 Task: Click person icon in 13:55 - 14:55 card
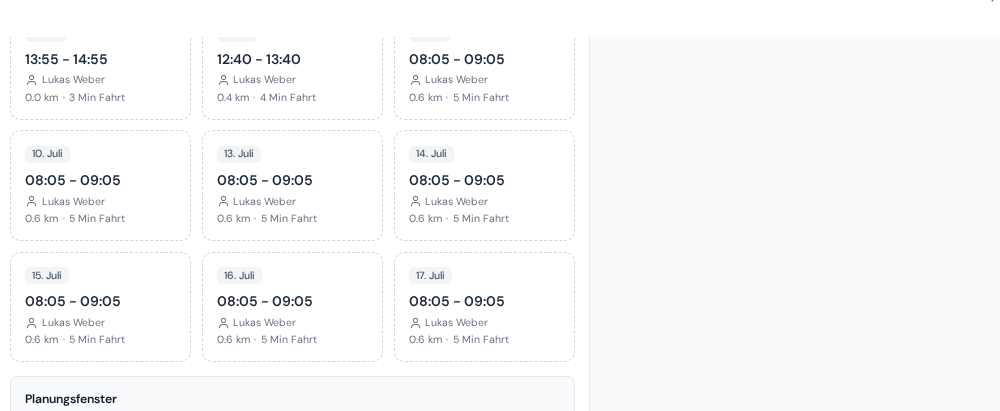coord(31,80)
